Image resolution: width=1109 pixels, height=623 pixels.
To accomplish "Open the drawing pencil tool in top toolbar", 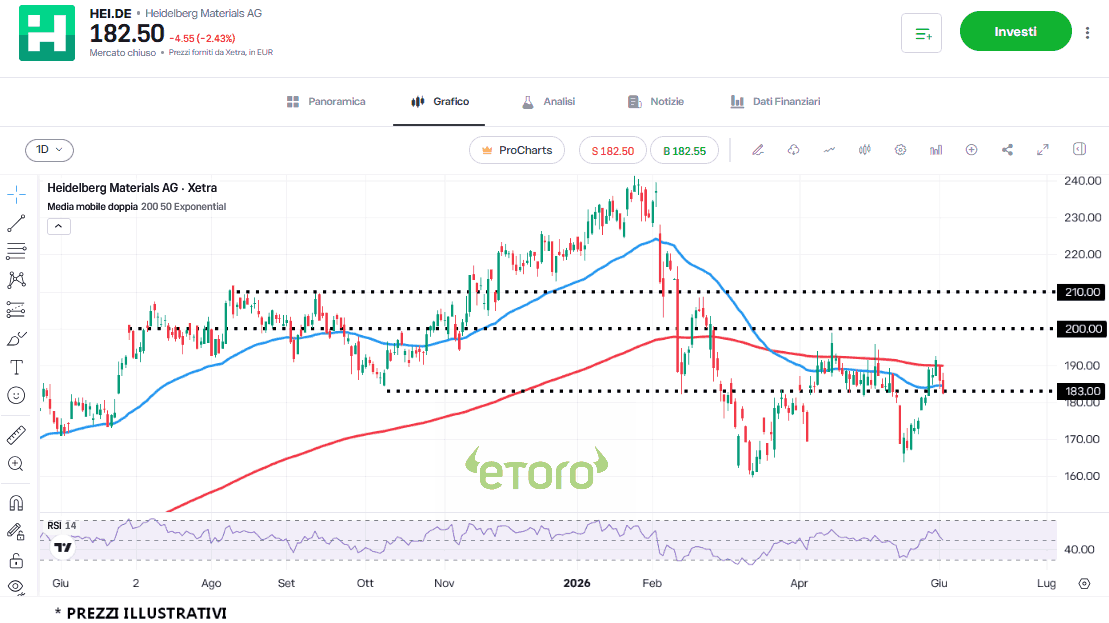I will pyautogui.click(x=757, y=150).
